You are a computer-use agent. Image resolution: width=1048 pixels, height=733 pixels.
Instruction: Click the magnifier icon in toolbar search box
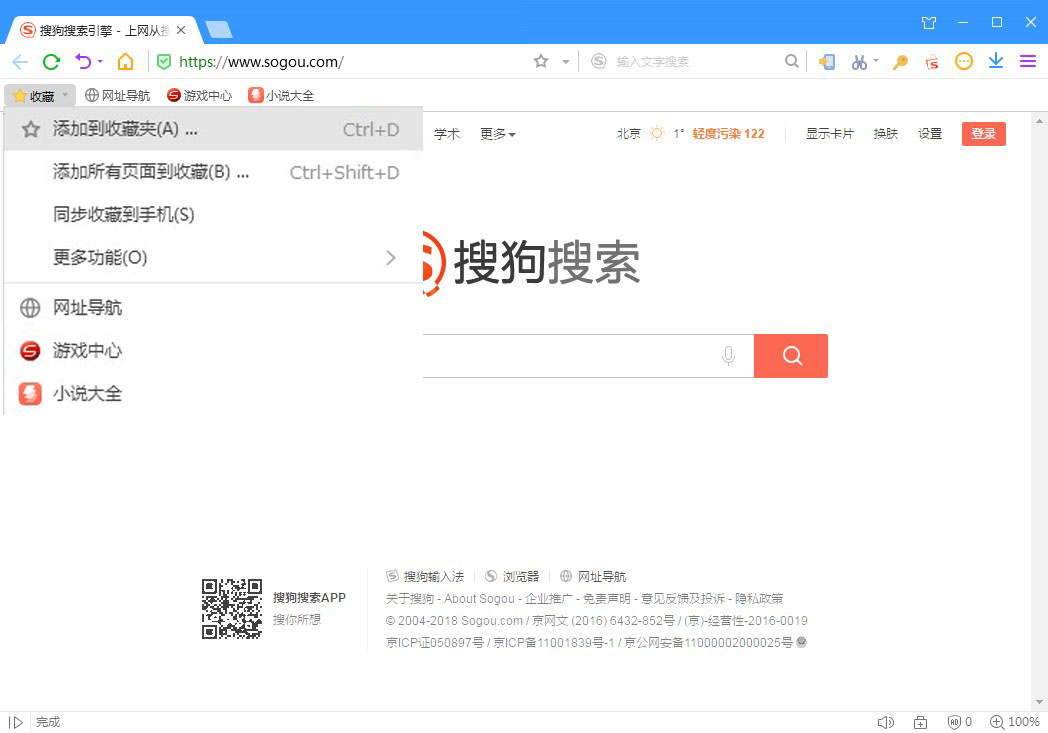click(x=791, y=61)
